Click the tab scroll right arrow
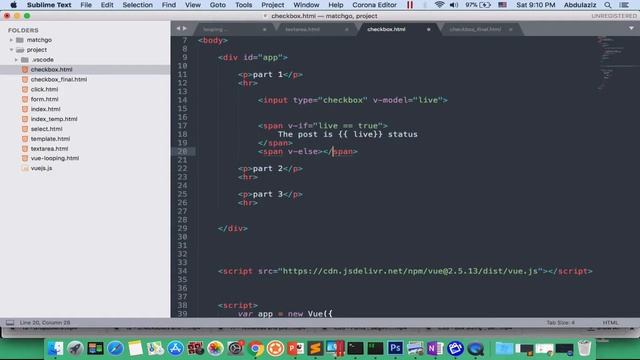 pos(185,29)
